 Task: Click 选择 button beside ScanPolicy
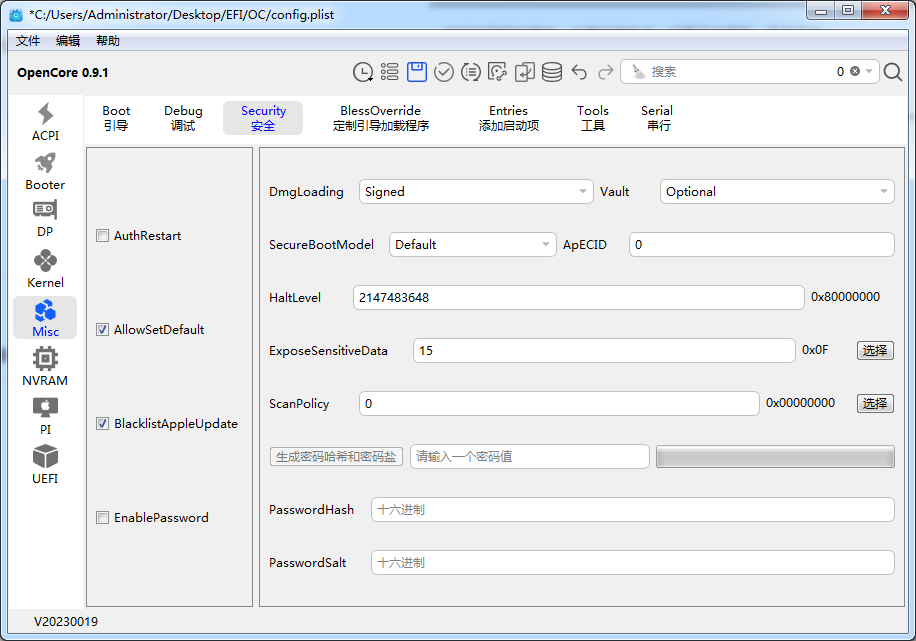click(x=875, y=403)
